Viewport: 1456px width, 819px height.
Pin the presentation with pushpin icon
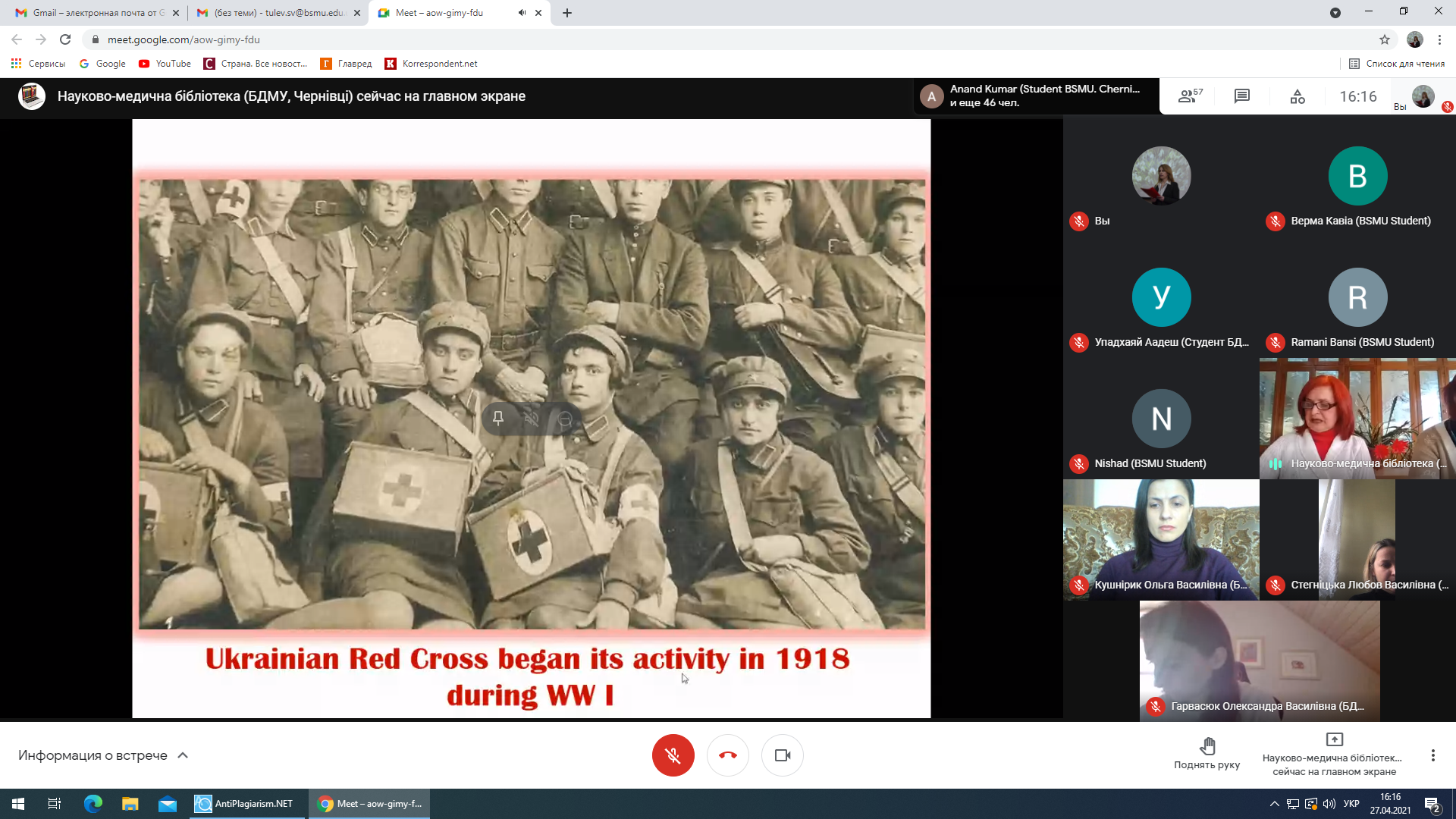[498, 419]
